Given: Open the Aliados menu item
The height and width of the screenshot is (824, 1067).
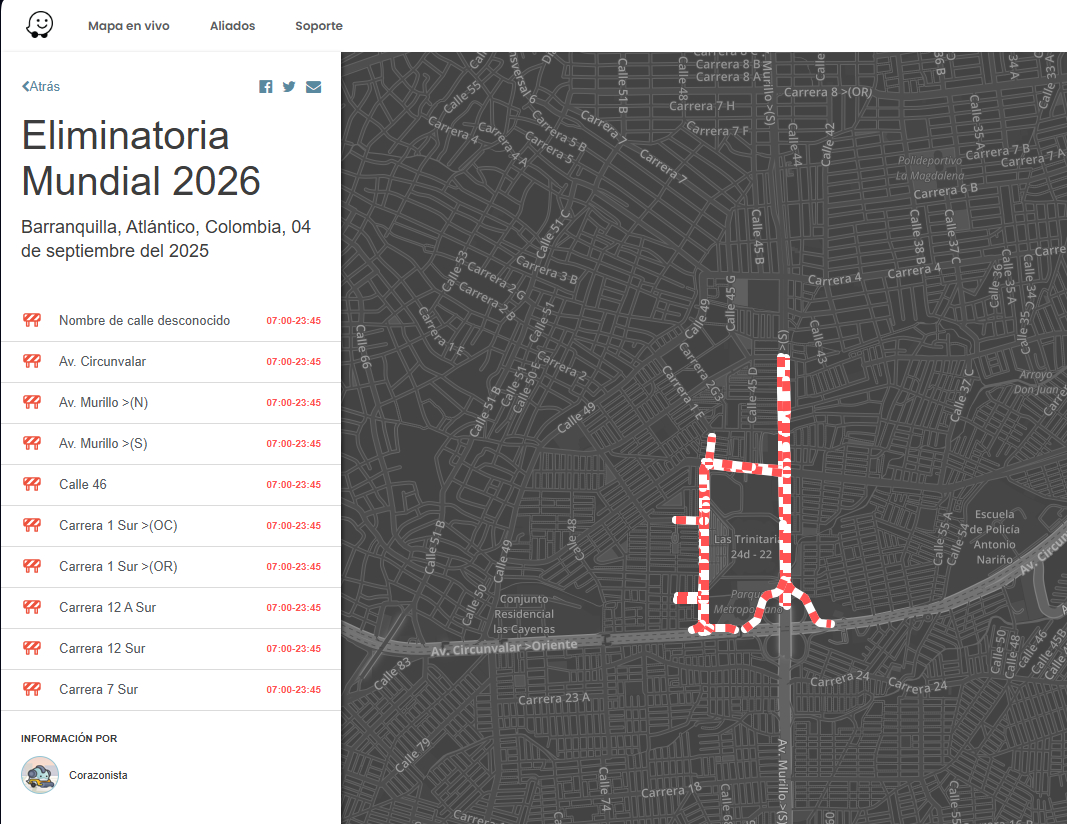Looking at the screenshot, I should click(232, 26).
